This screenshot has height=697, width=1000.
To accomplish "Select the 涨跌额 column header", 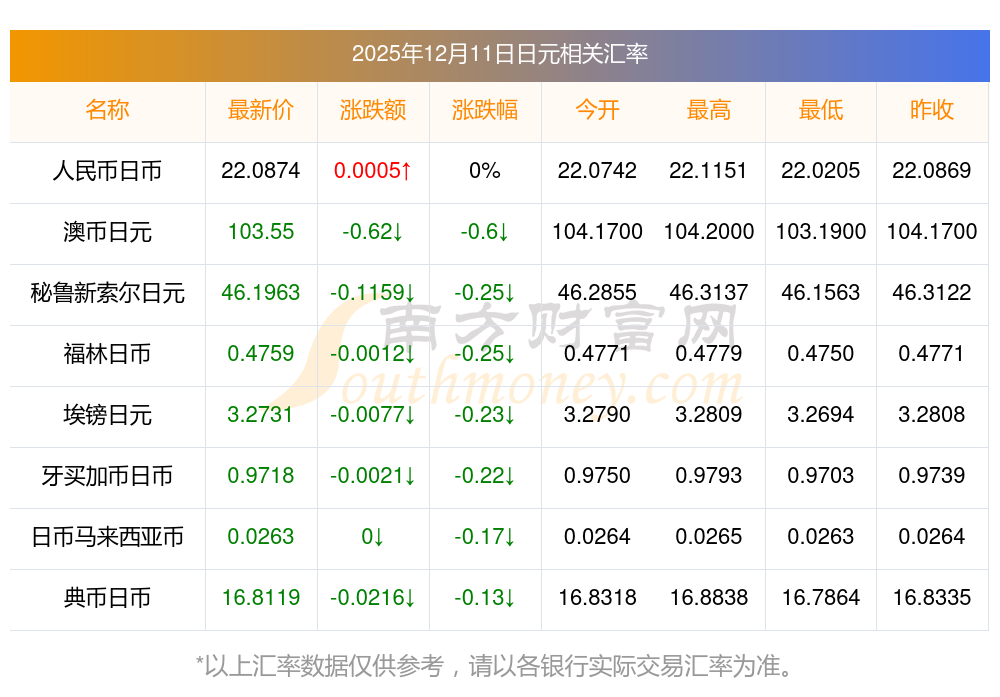I will coord(372,110).
